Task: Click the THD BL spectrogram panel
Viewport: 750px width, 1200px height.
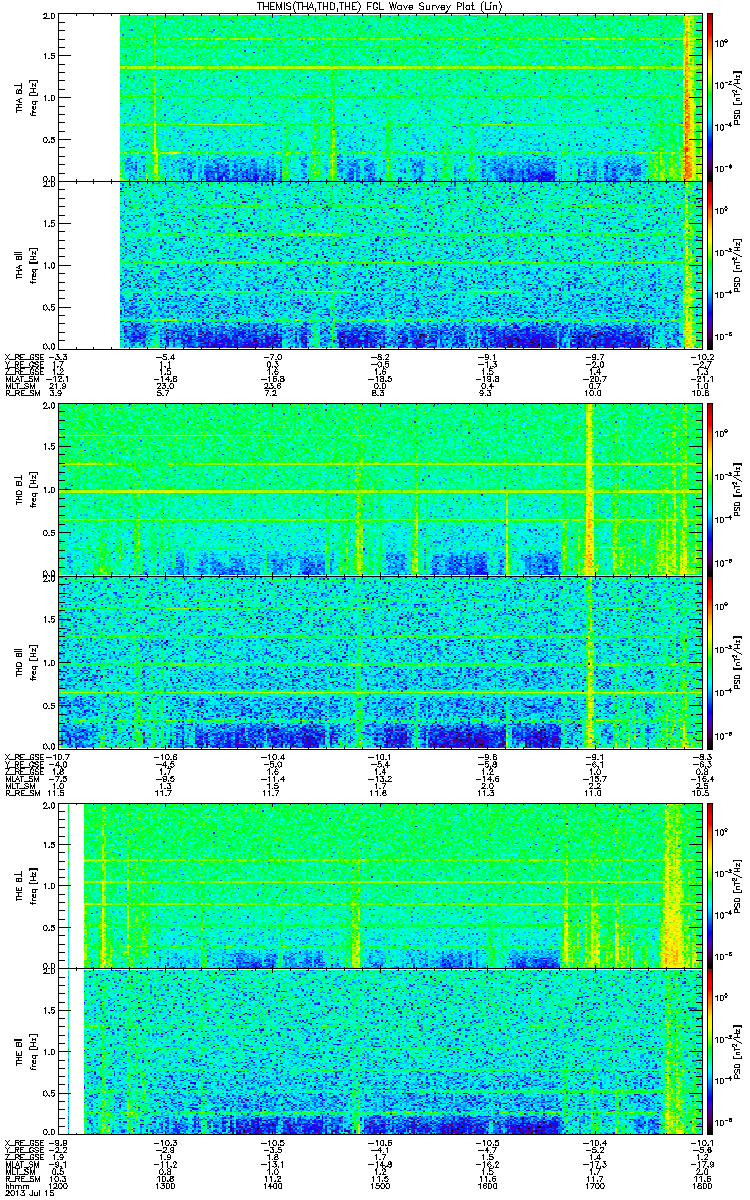Action: pyautogui.click(x=380, y=488)
